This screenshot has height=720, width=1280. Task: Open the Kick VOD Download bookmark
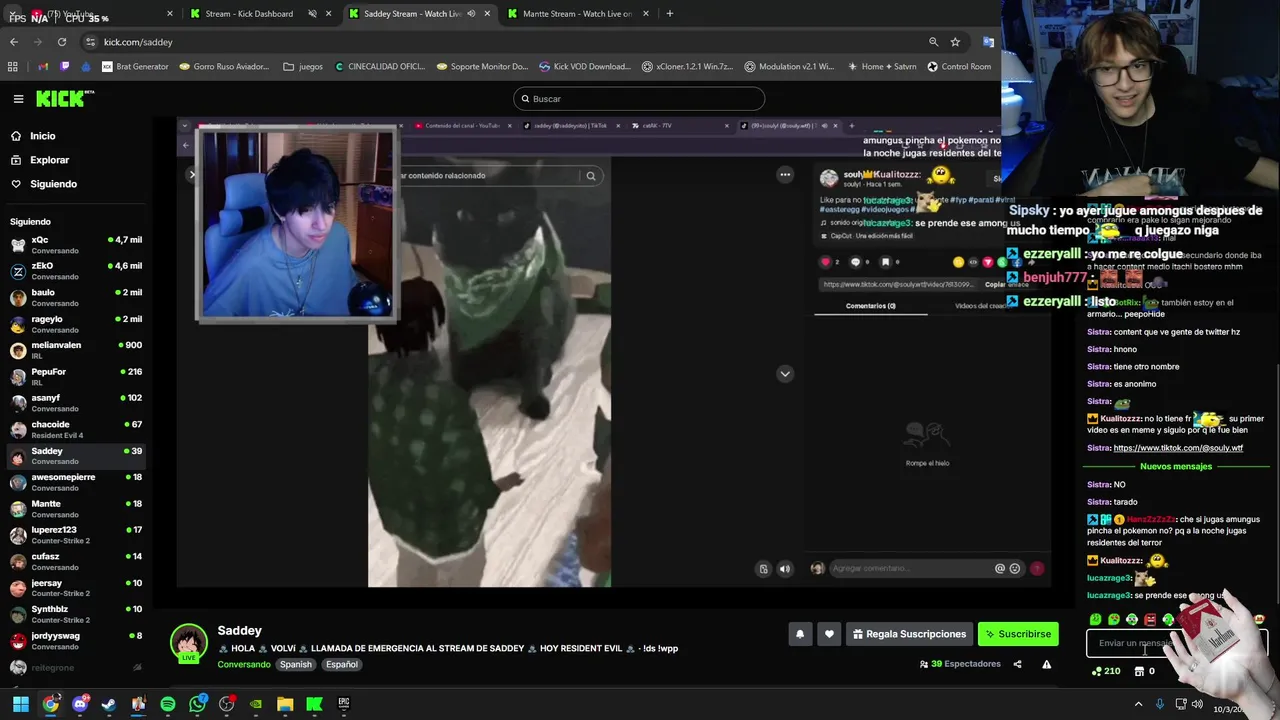coord(584,67)
